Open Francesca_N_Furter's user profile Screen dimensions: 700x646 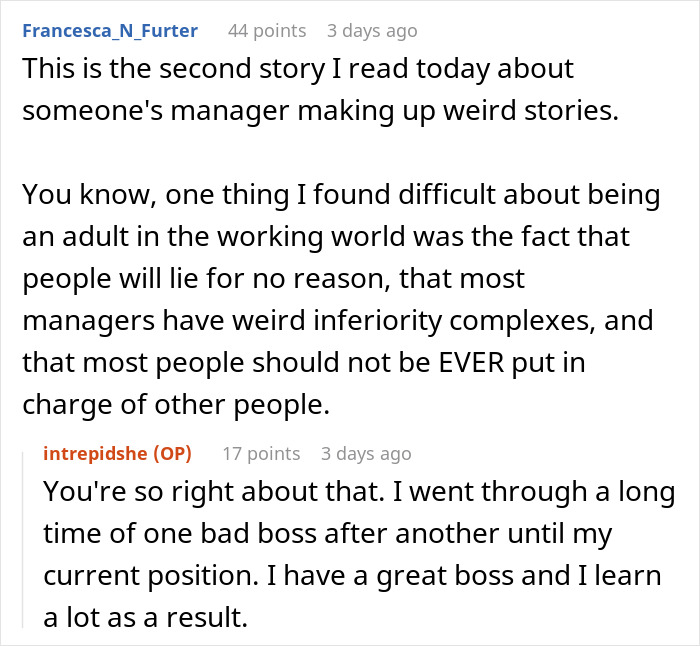[109, 30]
